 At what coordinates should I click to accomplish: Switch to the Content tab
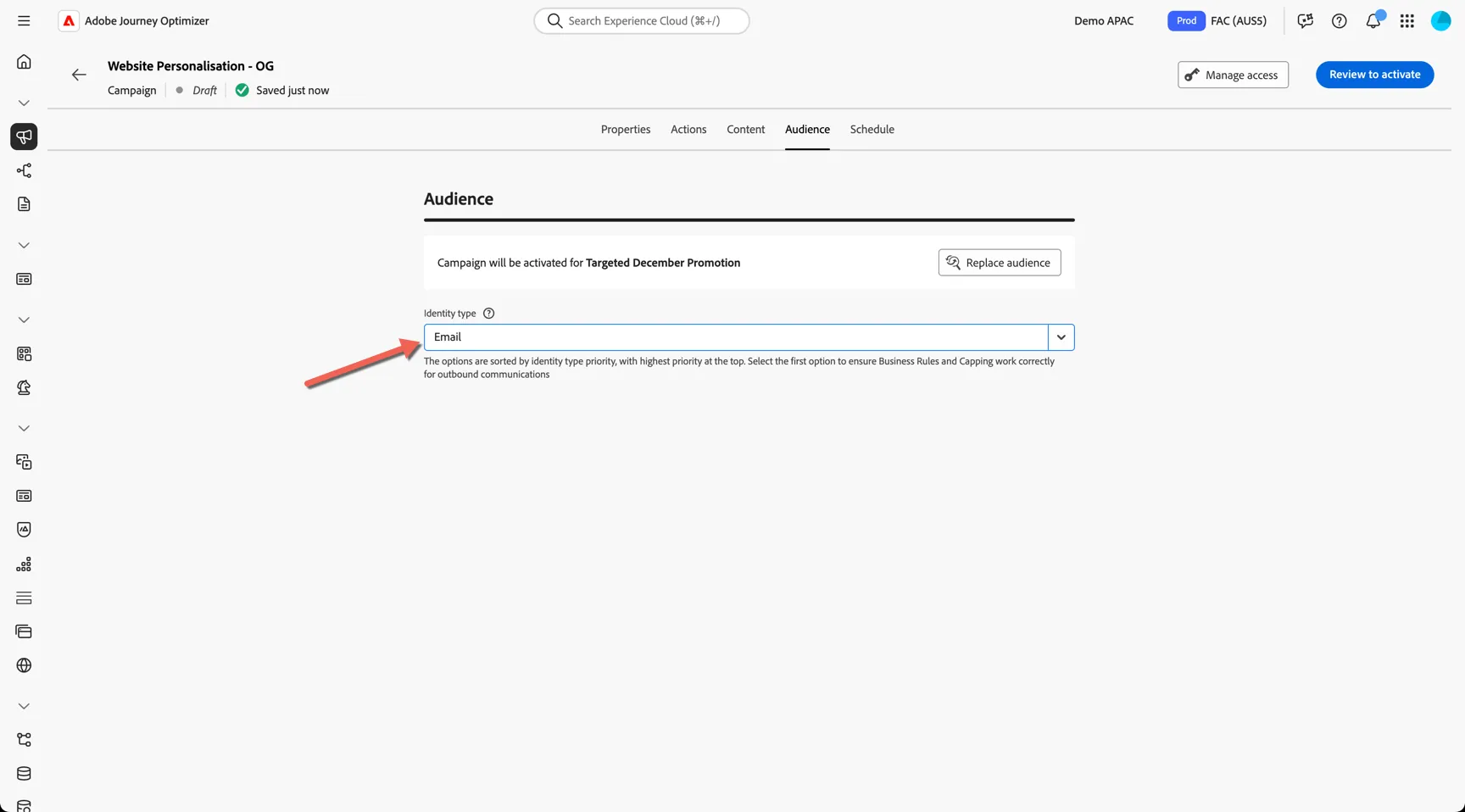(746, 130)
